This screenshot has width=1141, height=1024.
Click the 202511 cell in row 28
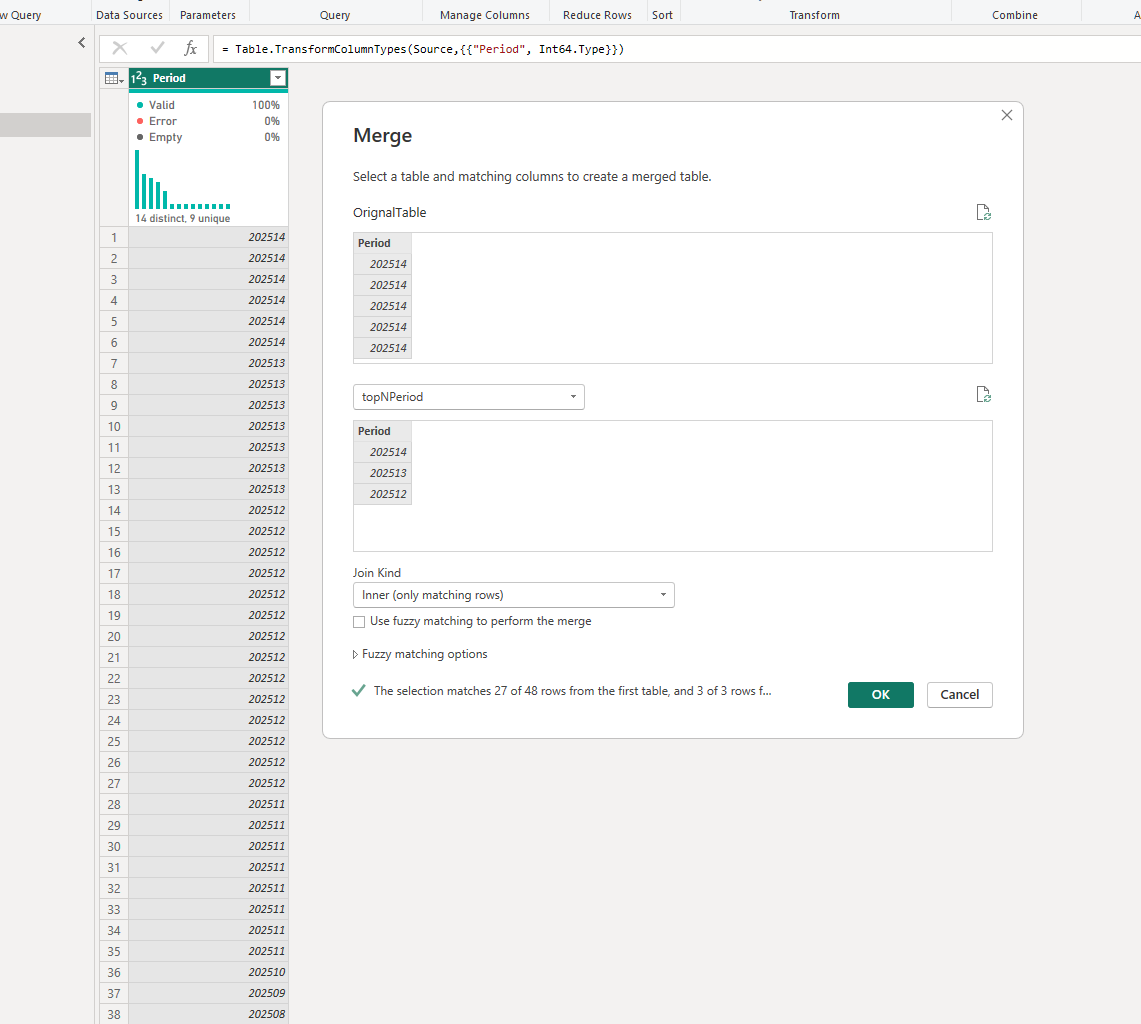209,804
